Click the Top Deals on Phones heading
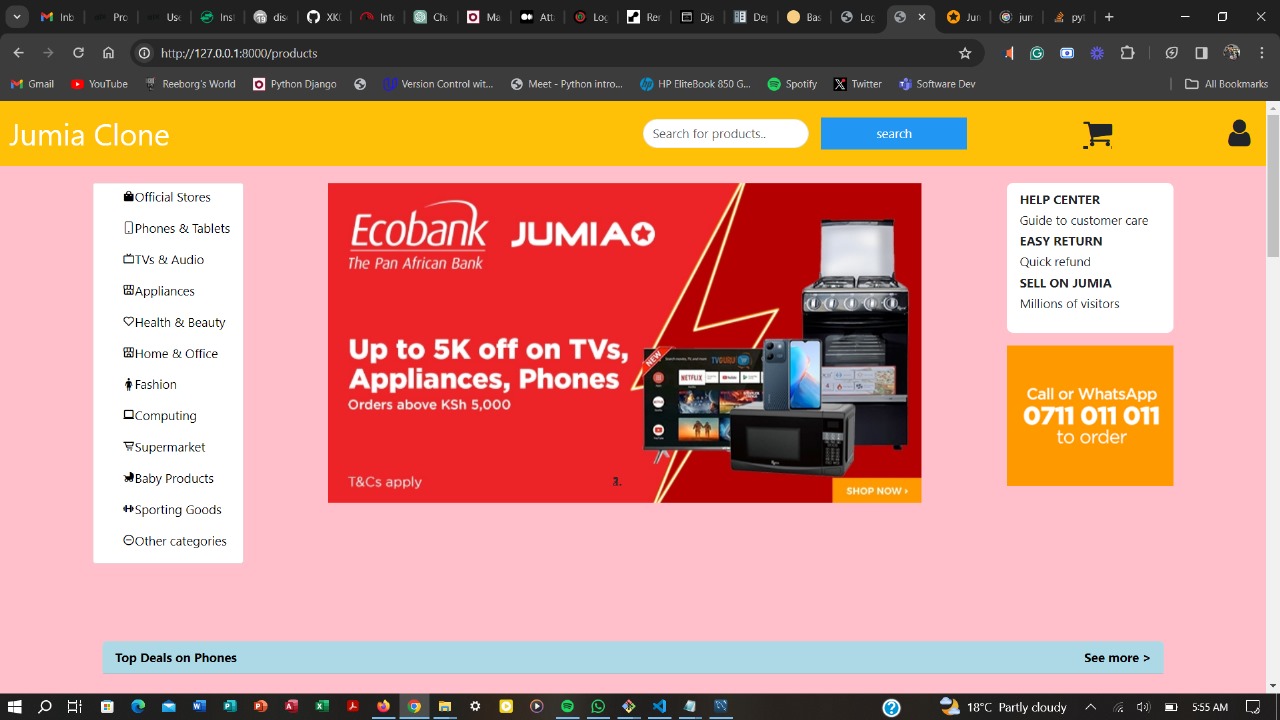Screen dimensions: 1280x720 (x=176, y=658)
